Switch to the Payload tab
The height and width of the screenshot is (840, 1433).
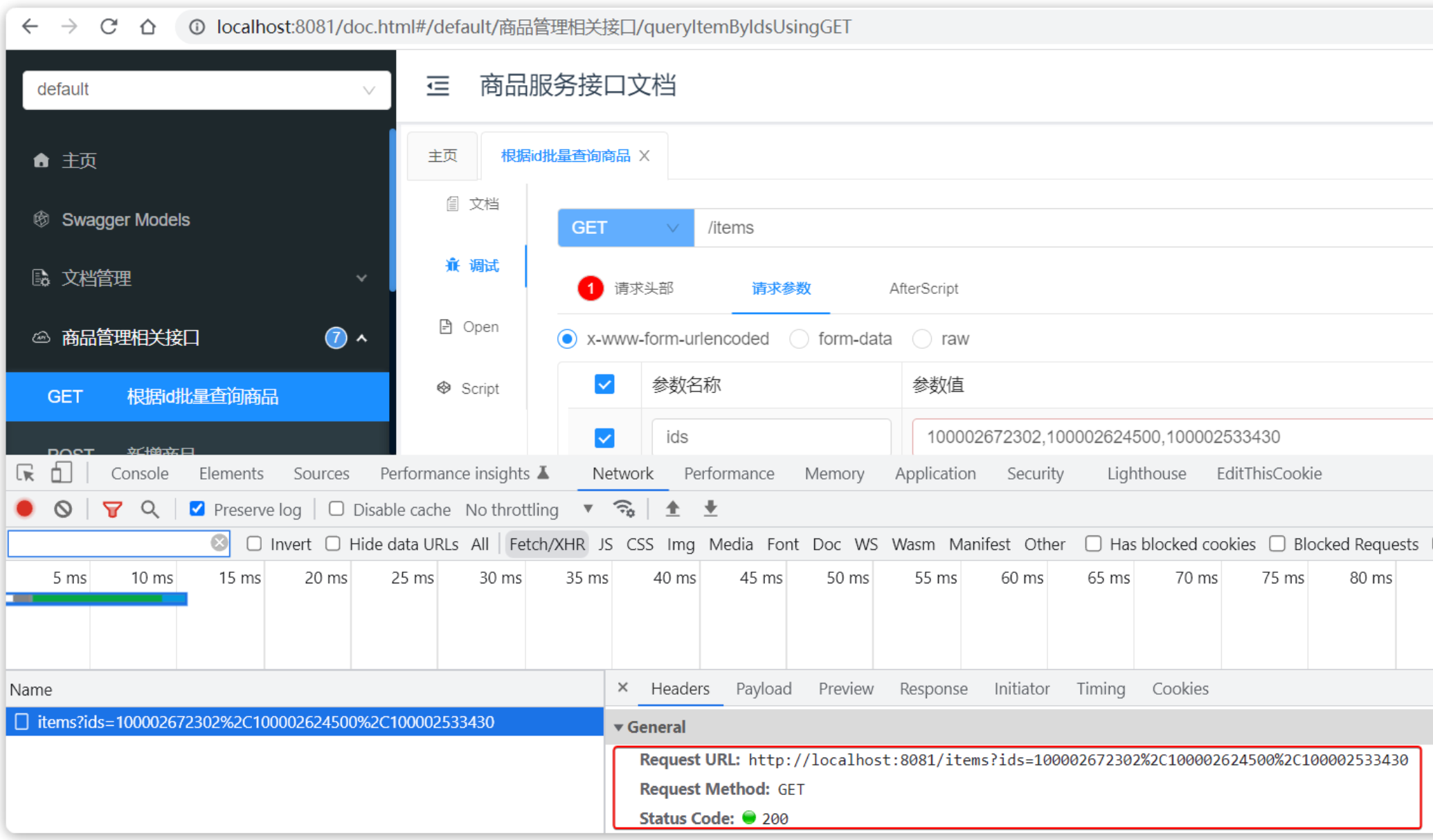pos(763,688)
